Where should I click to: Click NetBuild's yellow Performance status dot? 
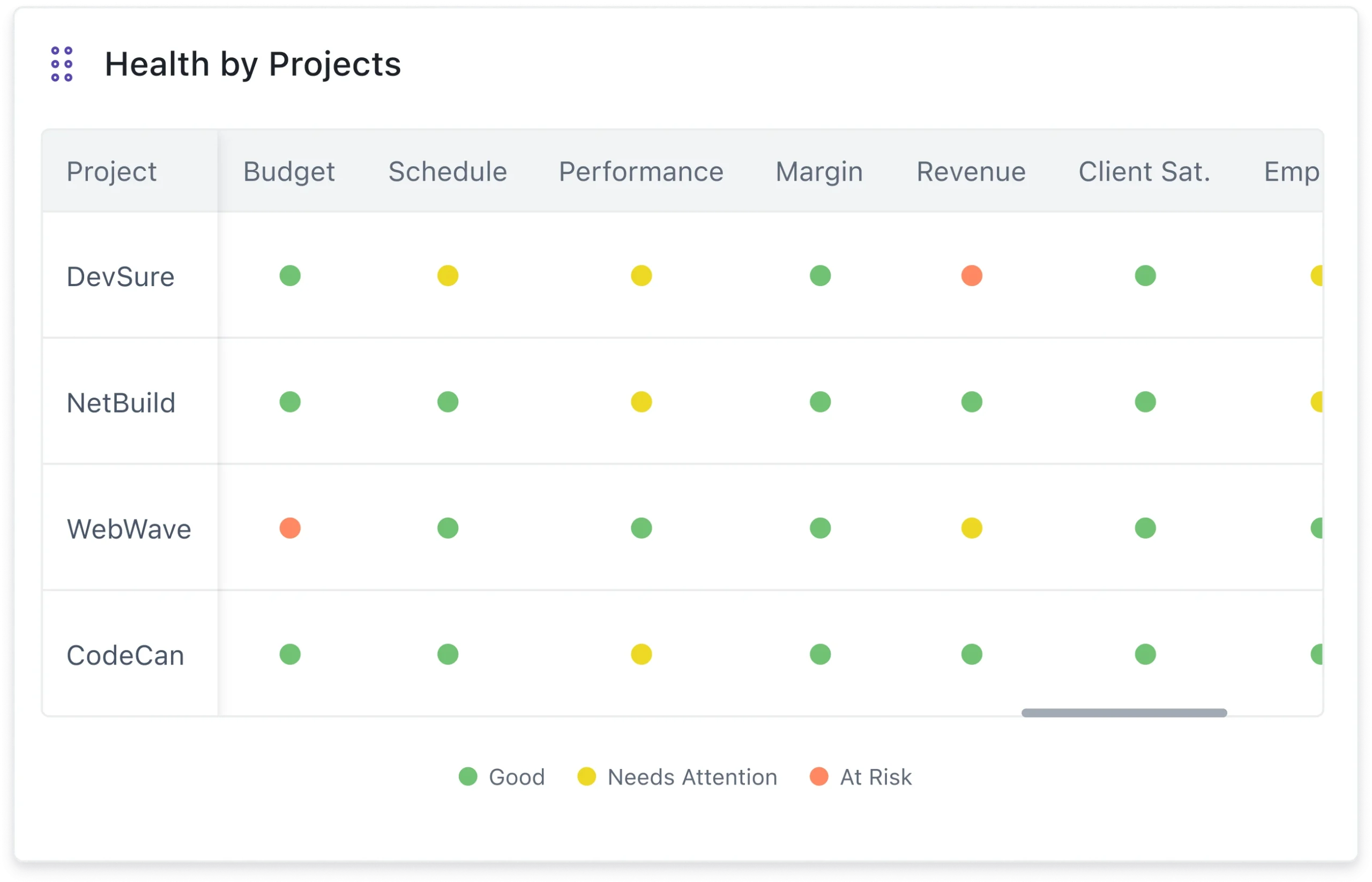(x=641, y=402)
